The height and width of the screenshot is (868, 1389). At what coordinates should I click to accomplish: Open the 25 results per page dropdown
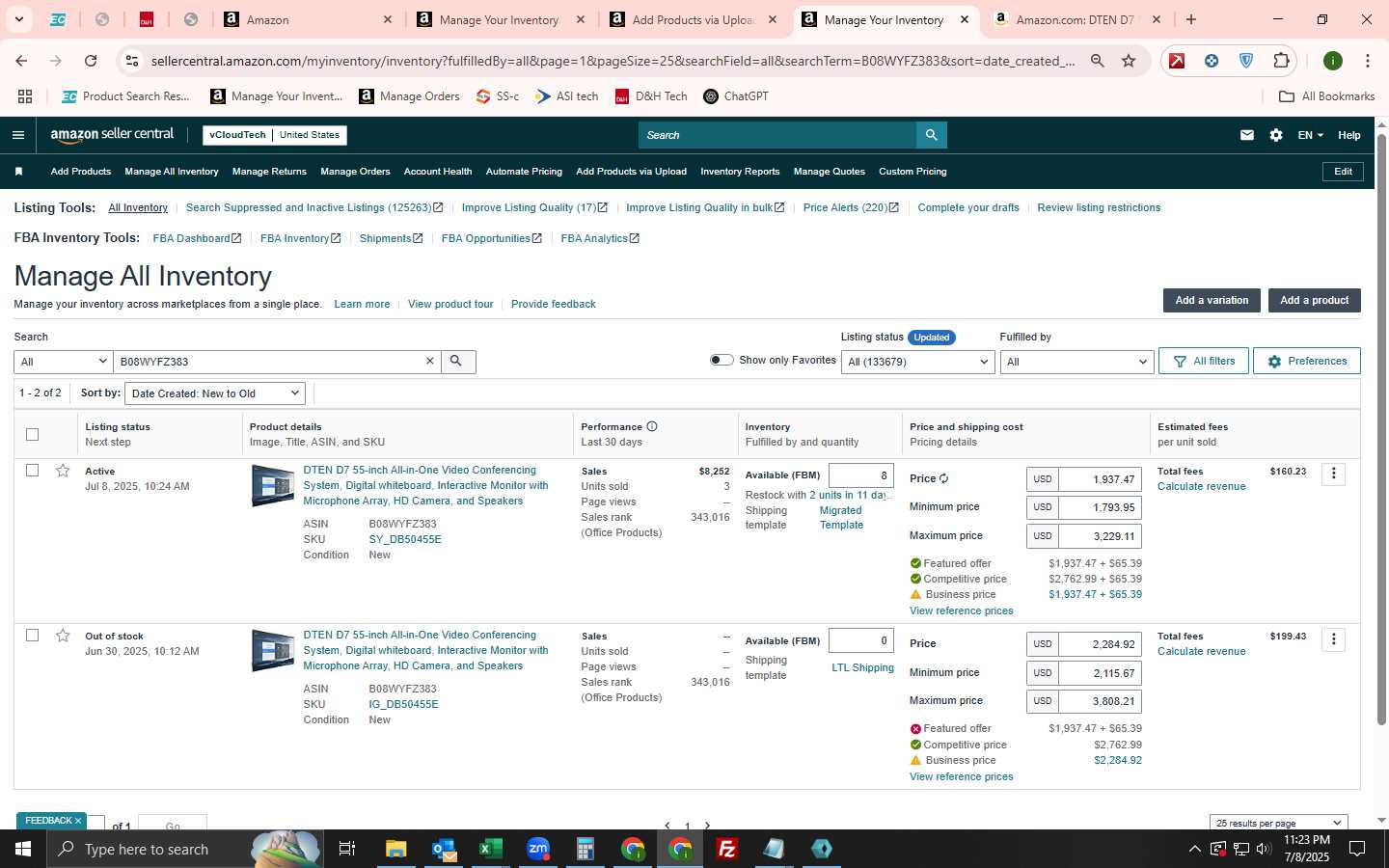pyautogui.click(x=1278, y=823)
